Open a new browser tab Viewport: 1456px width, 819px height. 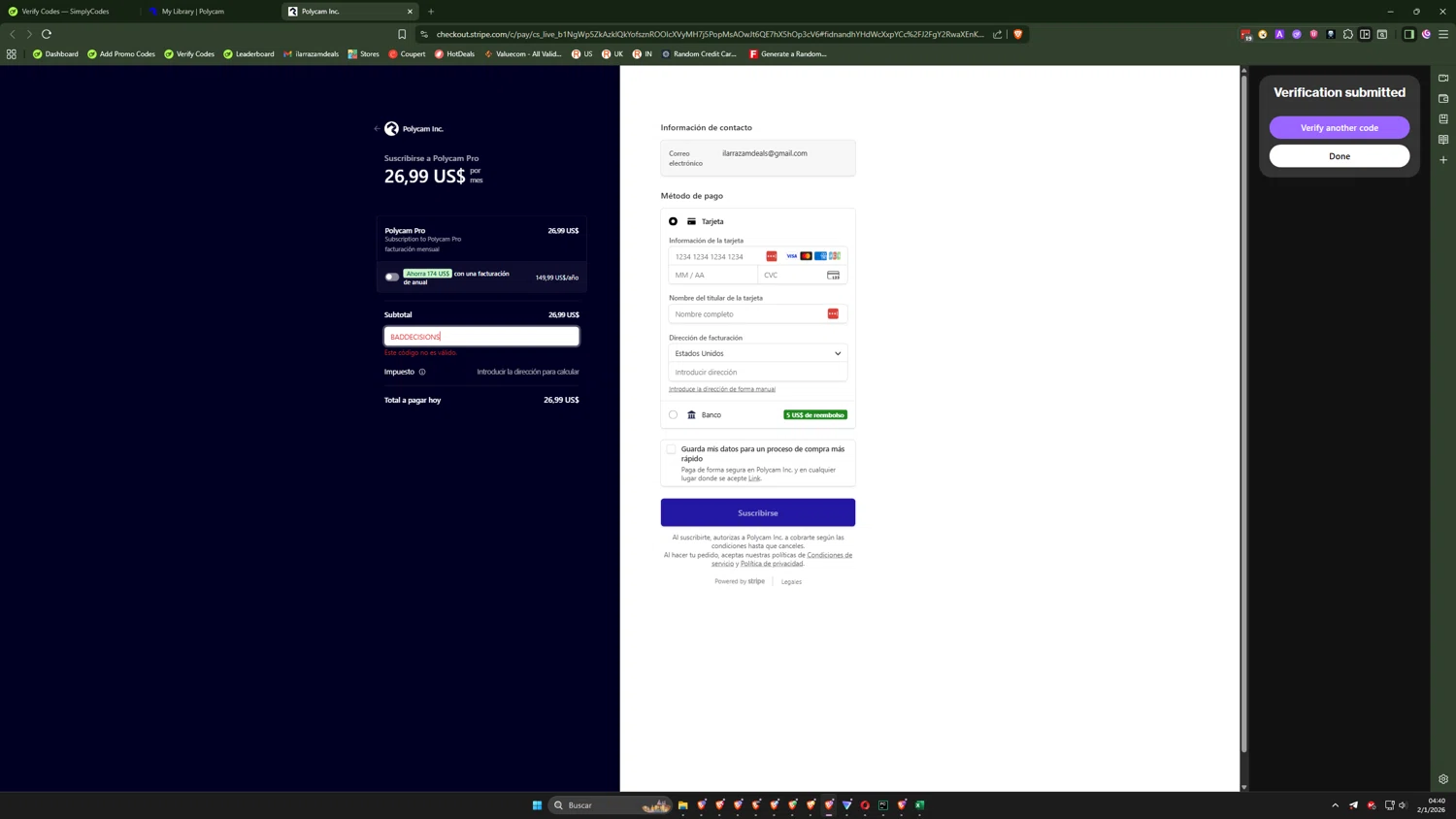click(x=431, y=12)
